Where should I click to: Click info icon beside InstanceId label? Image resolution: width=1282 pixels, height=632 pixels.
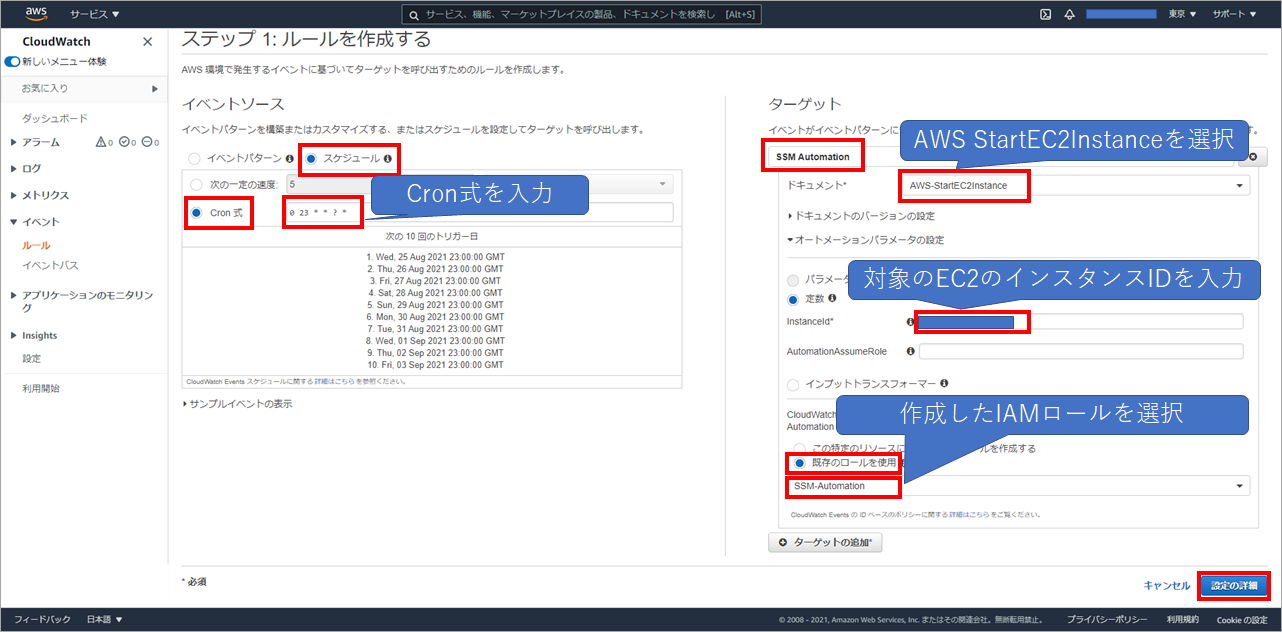[910, 322]
